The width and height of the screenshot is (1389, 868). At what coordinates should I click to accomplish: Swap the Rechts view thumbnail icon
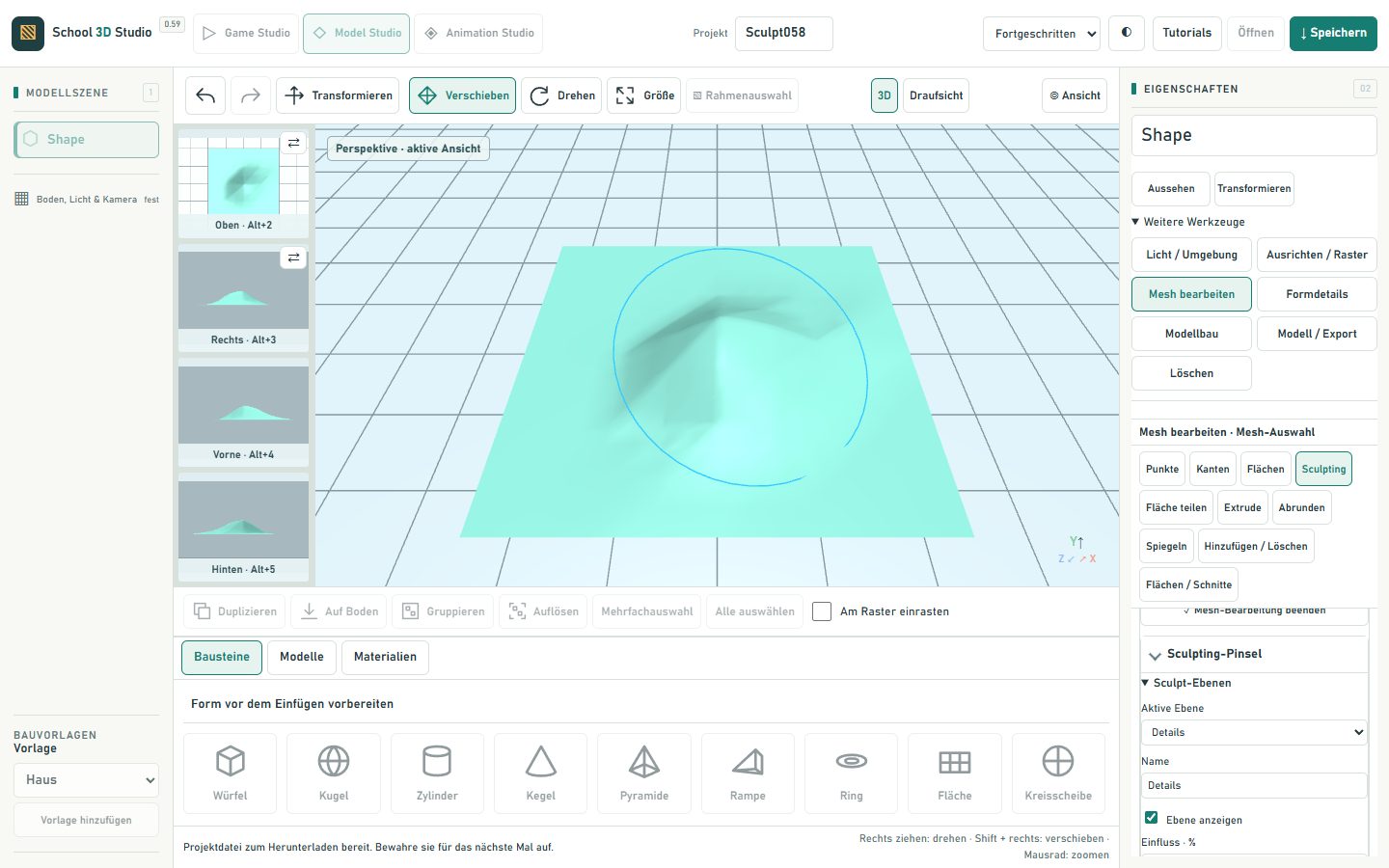[x=293, y=258]
